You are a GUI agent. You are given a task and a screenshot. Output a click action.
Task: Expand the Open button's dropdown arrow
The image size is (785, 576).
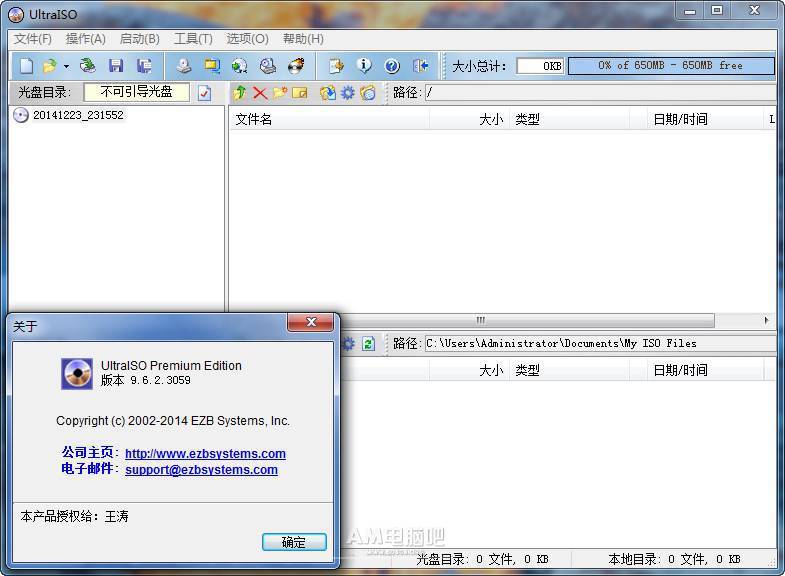66,66
